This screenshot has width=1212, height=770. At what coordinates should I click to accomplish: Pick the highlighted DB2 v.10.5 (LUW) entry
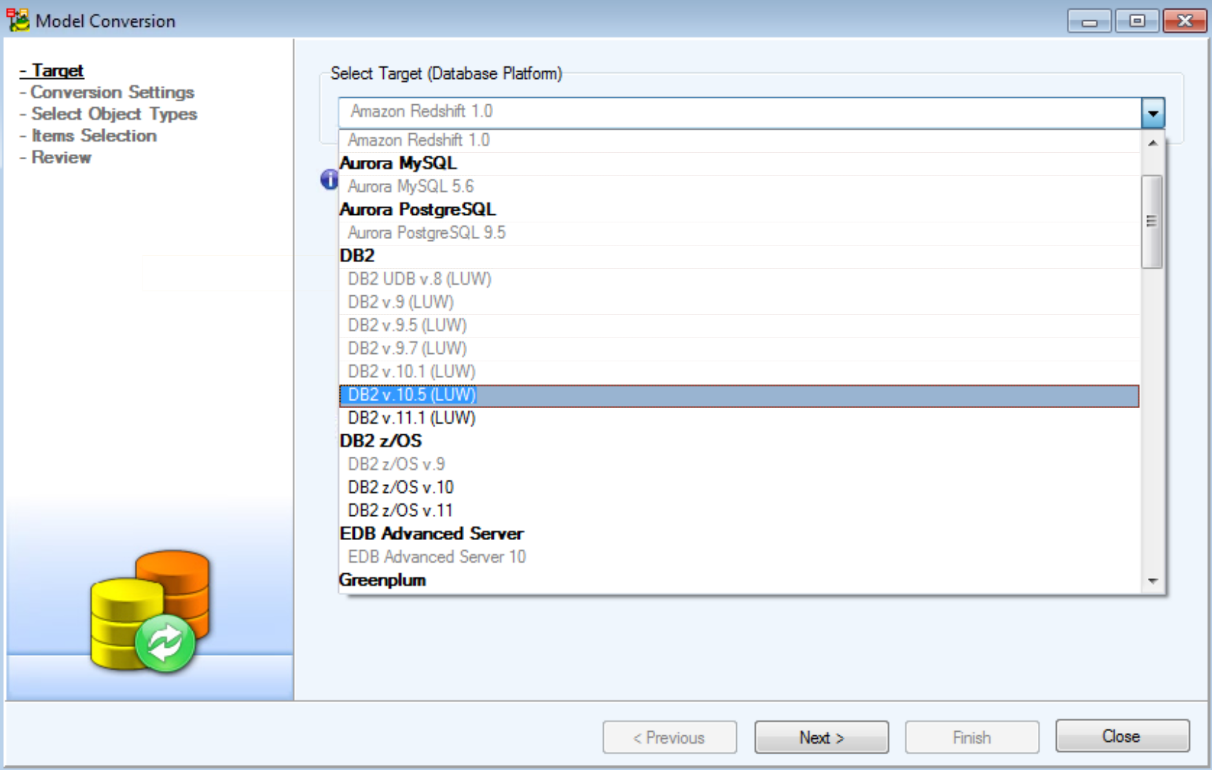(740, 395)
